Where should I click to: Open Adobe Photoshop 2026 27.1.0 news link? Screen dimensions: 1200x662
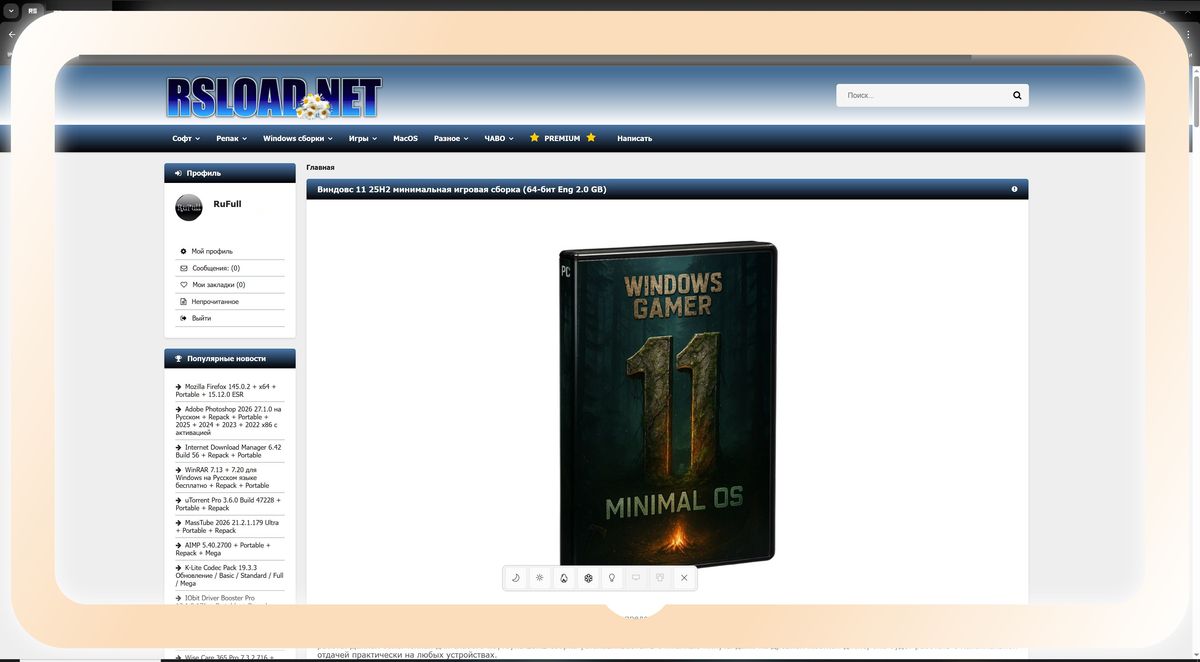coord(228,421)
